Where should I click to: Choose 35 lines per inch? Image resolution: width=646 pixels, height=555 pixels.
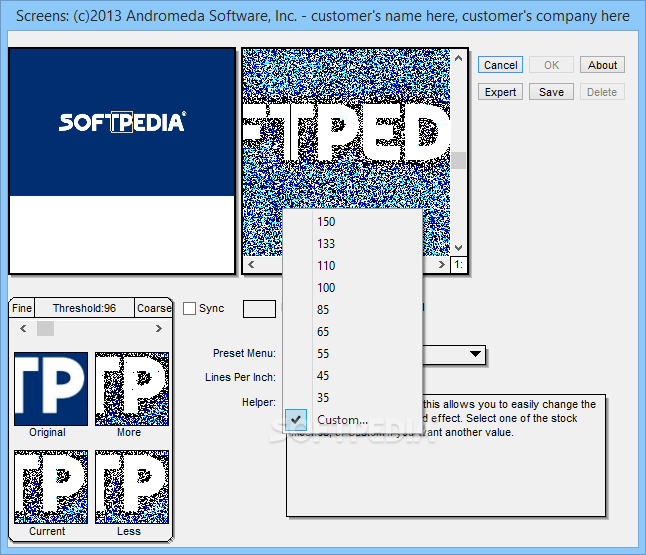[353, 398]
